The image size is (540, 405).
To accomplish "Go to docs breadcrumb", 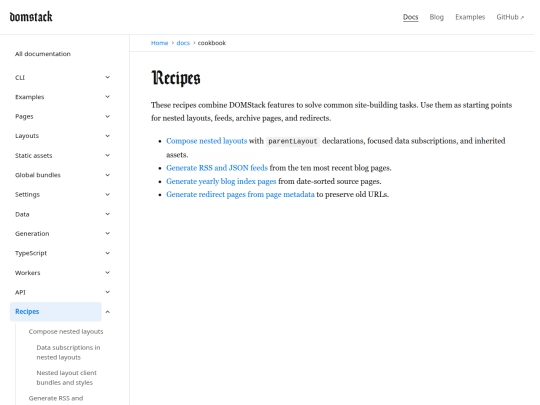I will pos(183,43).
